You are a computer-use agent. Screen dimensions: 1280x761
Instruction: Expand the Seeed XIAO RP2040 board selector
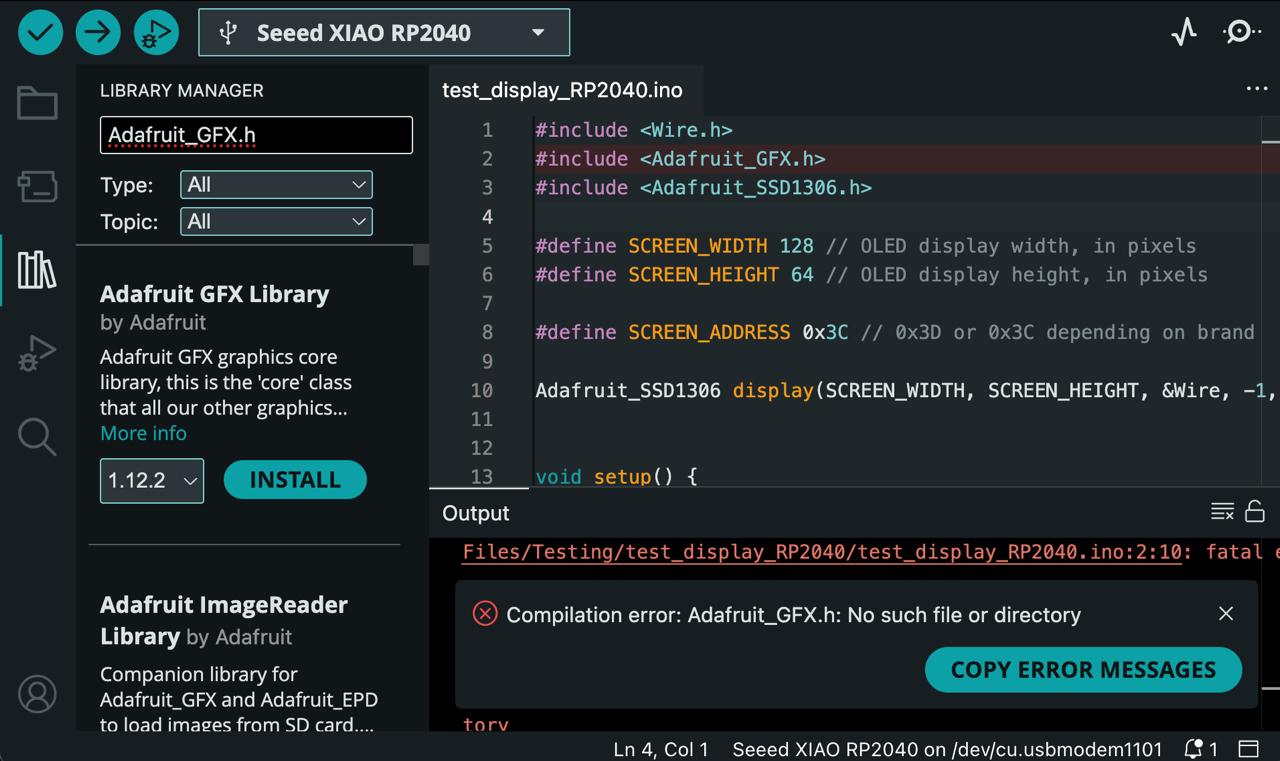coord(384,33)
